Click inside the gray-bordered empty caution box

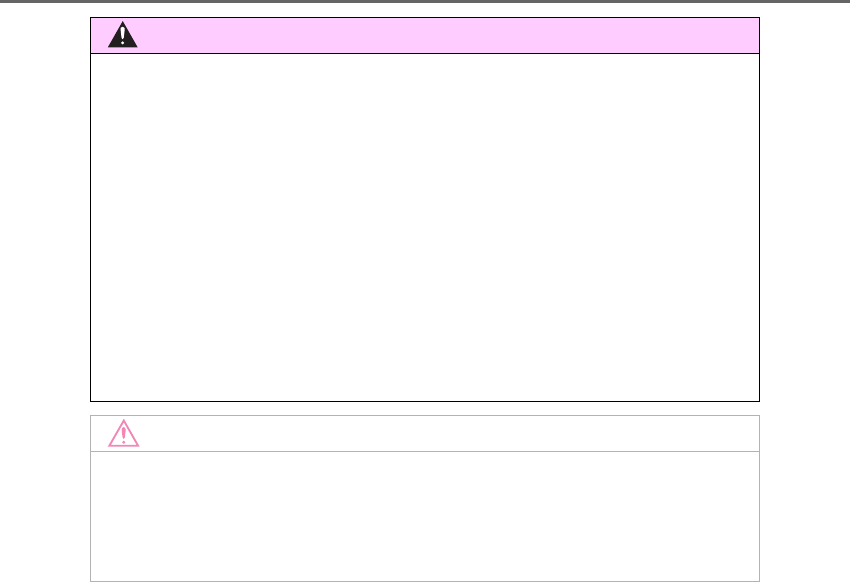click(425, 516)
